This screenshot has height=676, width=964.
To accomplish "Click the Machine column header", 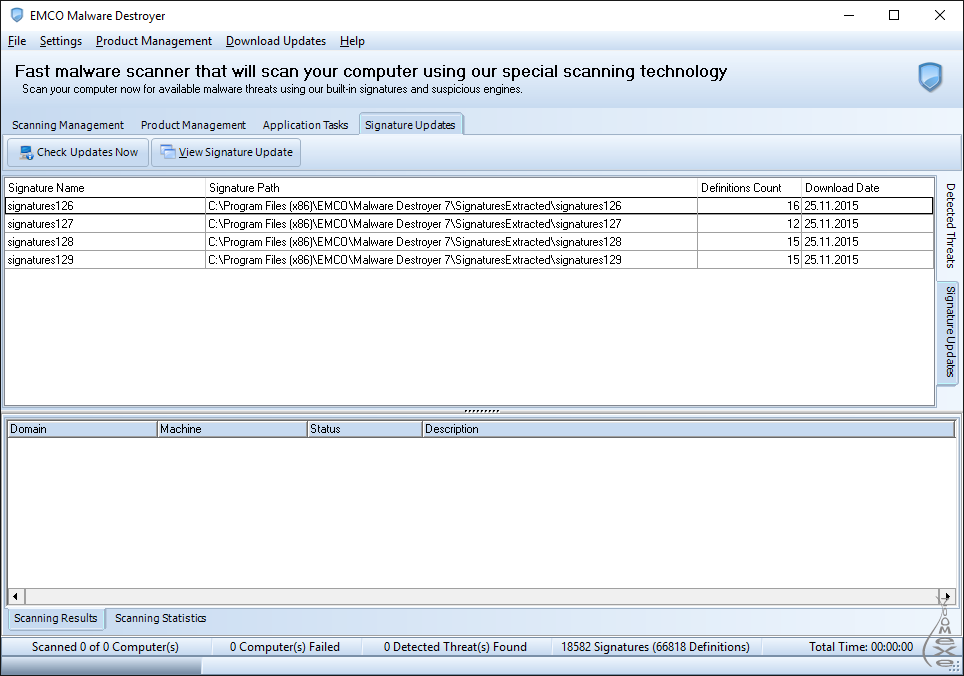I will click(232, 429).
